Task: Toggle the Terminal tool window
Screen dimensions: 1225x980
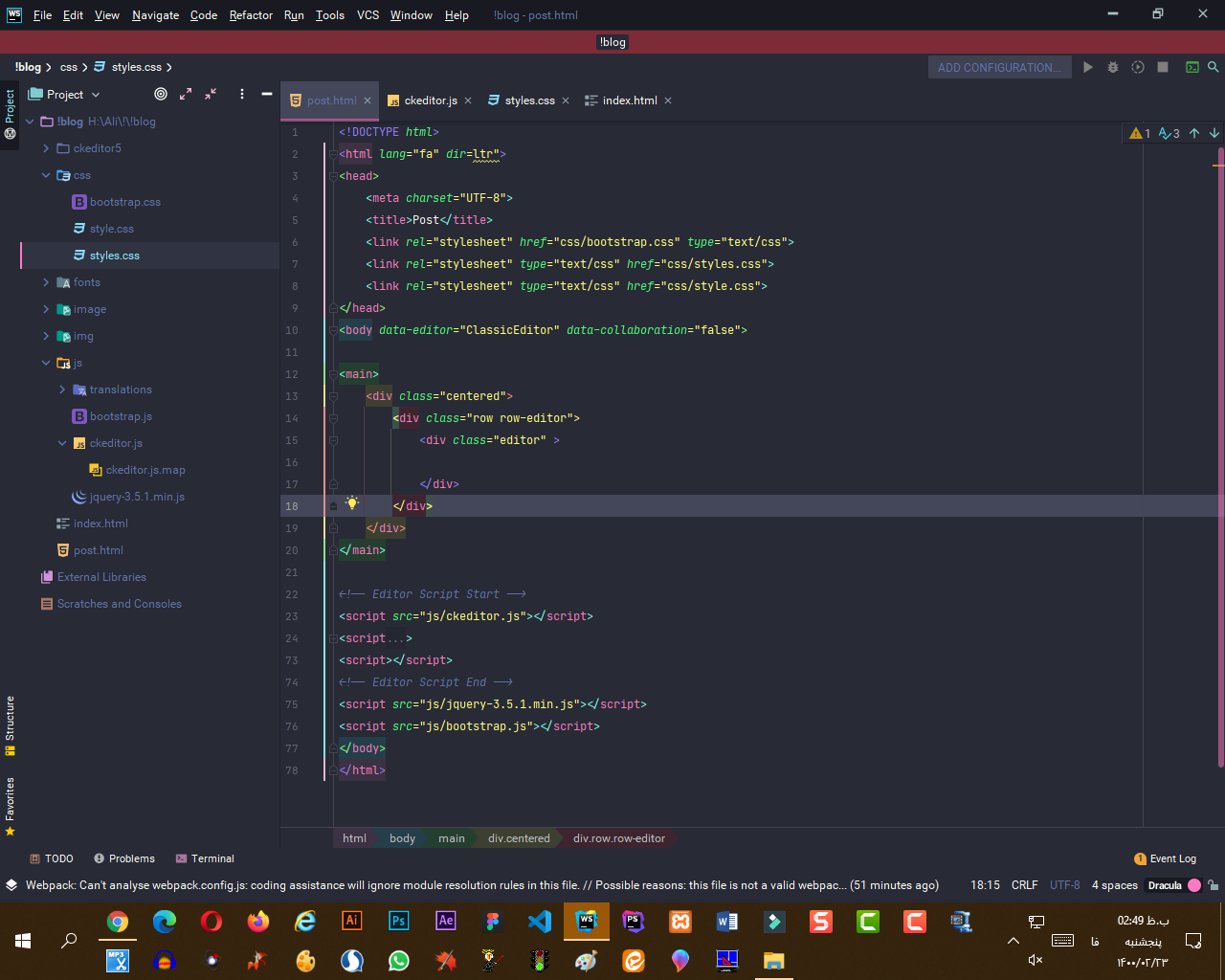Action: (205, 858)
